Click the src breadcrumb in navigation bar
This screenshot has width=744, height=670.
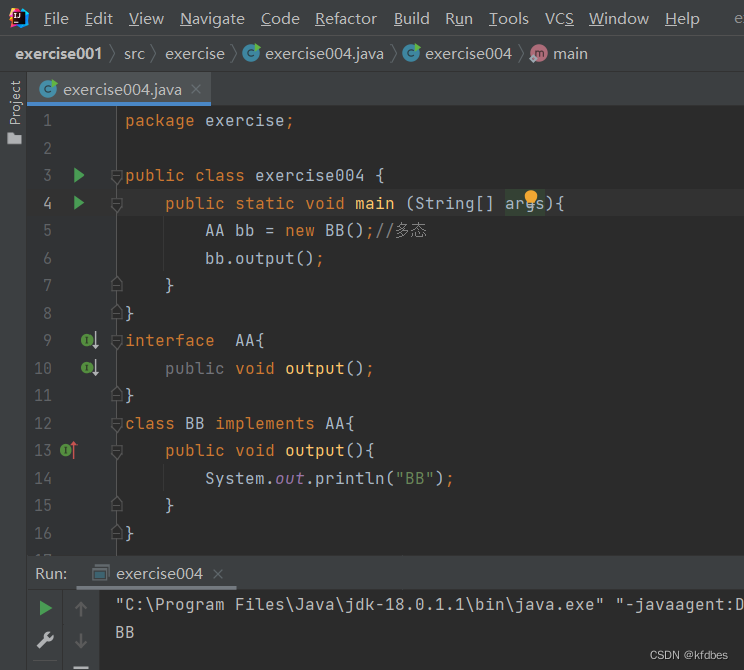pyautogui.click(x=134, y=54)
